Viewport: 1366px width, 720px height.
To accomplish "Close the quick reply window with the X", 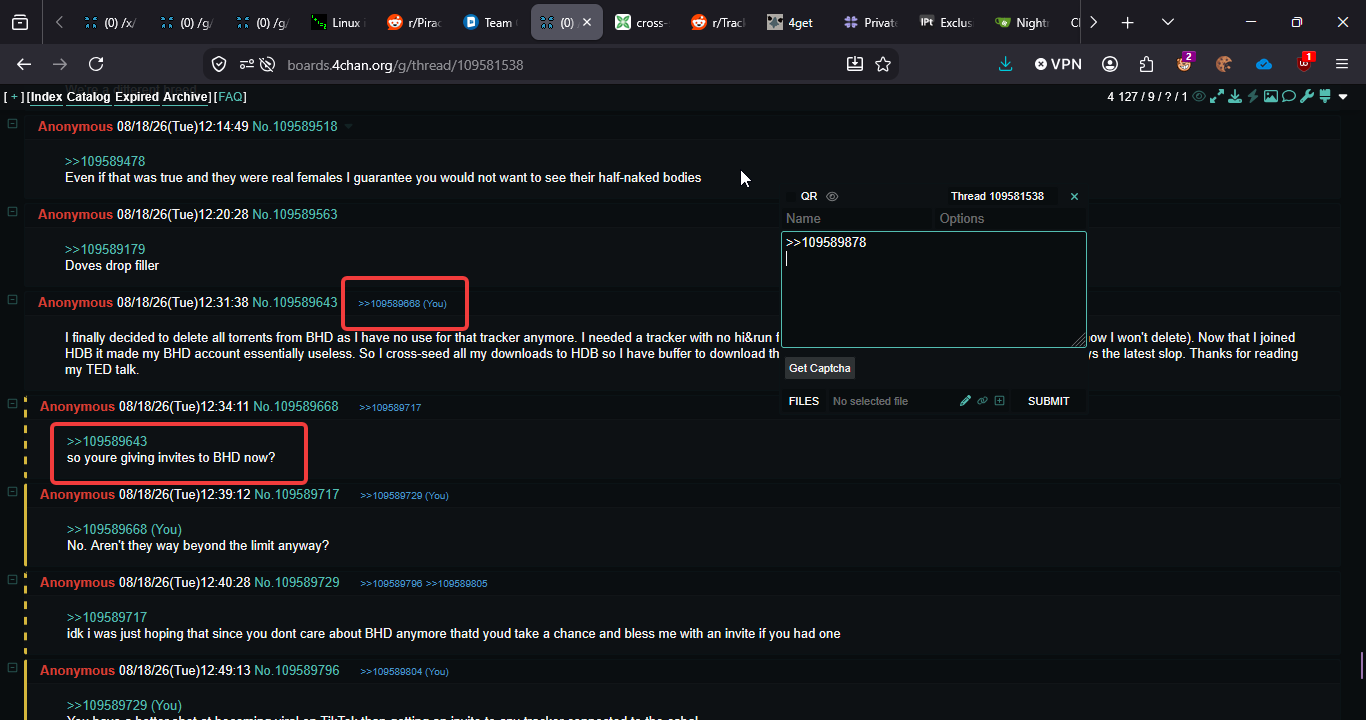I will pyautogui.click(x=1075, y=196).
